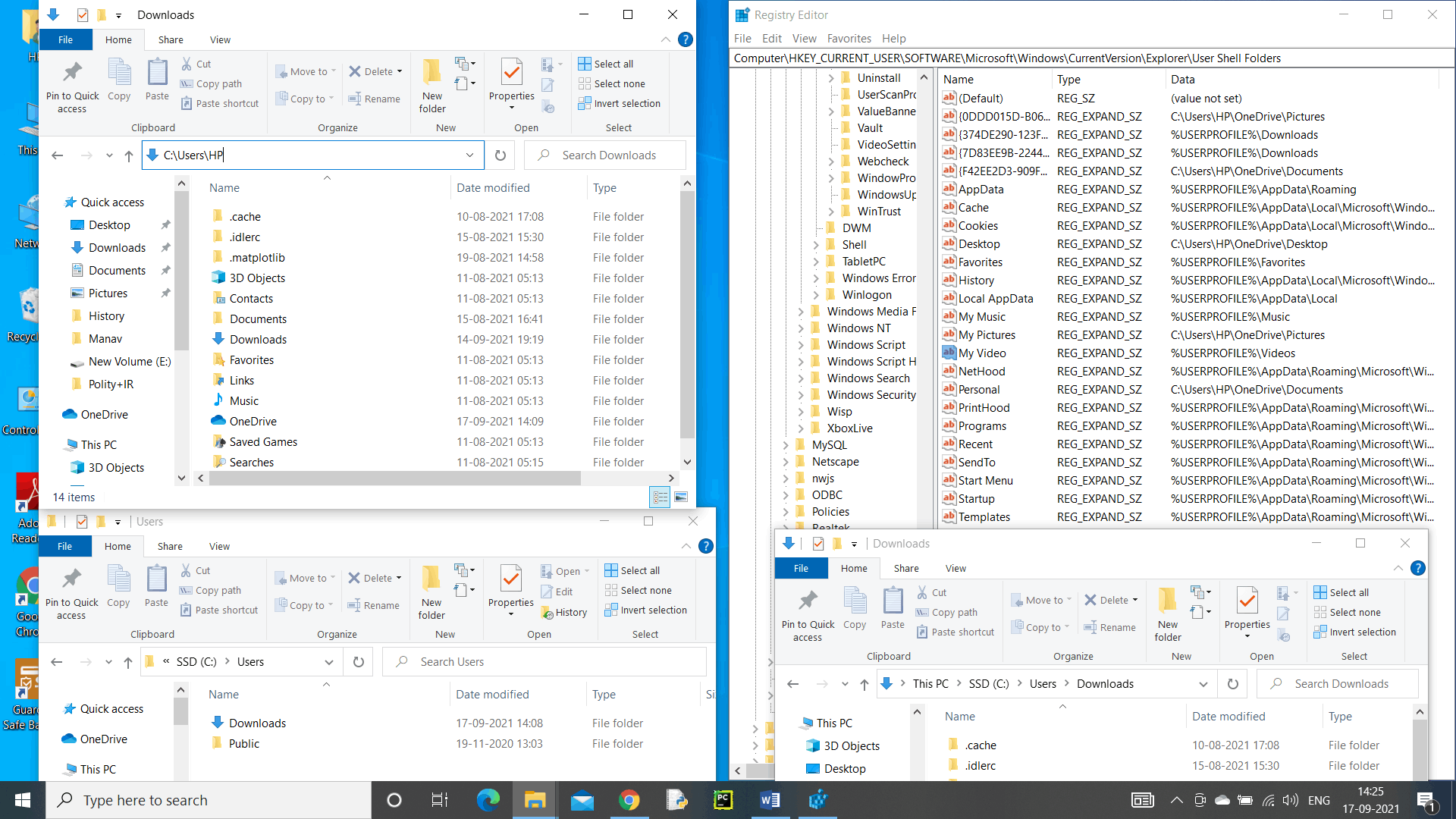Click Invert selection in bottom-right Downloads window
Image resolution: width=1456 pixels, height=819 pixels.
tap(1355, 632)
